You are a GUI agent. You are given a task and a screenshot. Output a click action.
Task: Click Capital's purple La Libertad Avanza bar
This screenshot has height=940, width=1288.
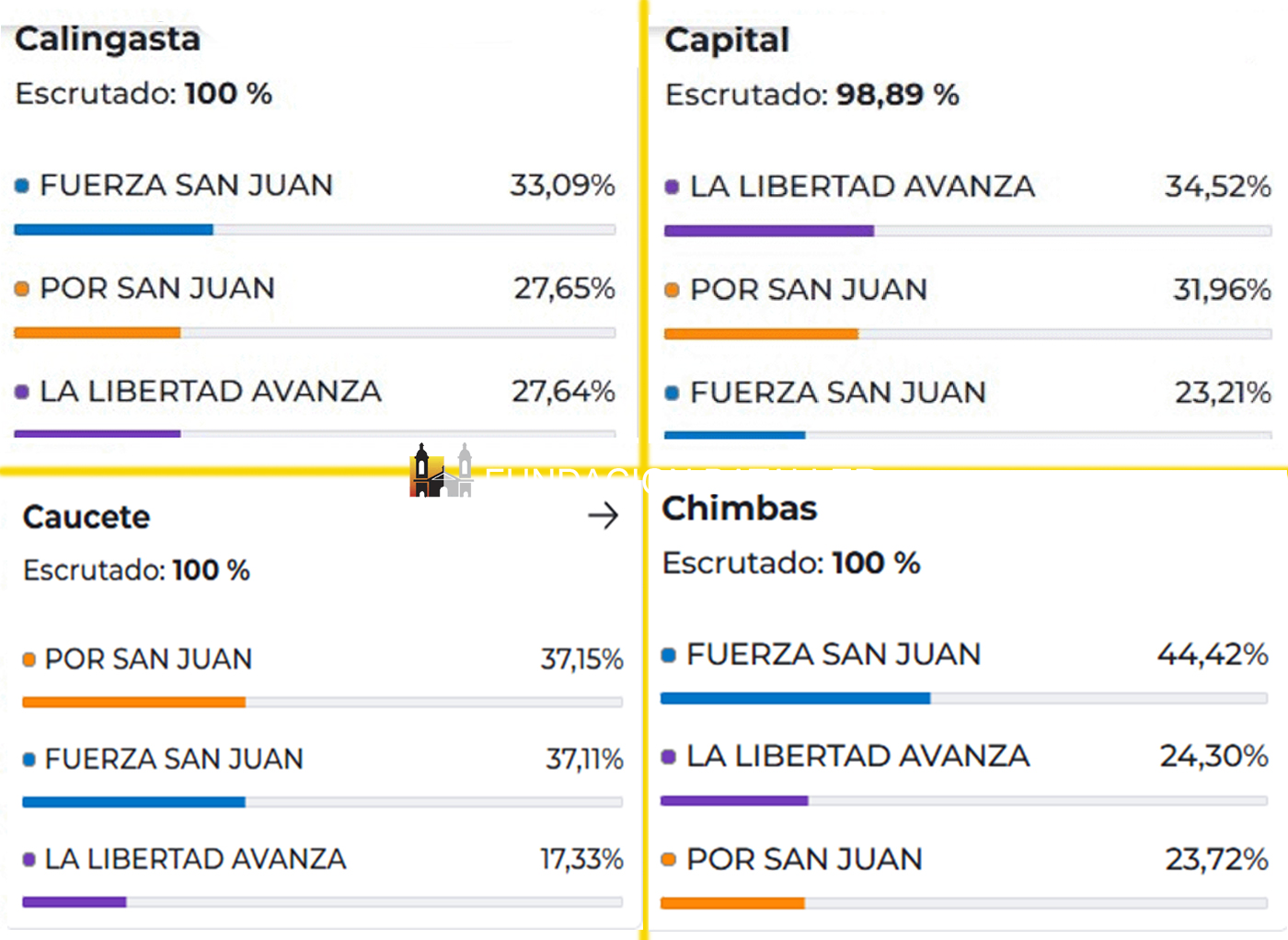[769, 231]
